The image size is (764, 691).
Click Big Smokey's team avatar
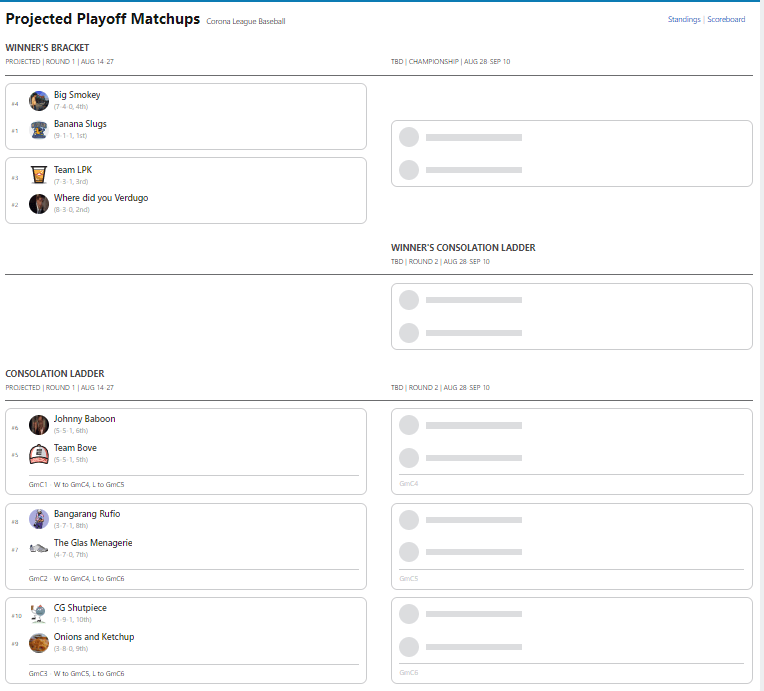click(x=39, y=100)
